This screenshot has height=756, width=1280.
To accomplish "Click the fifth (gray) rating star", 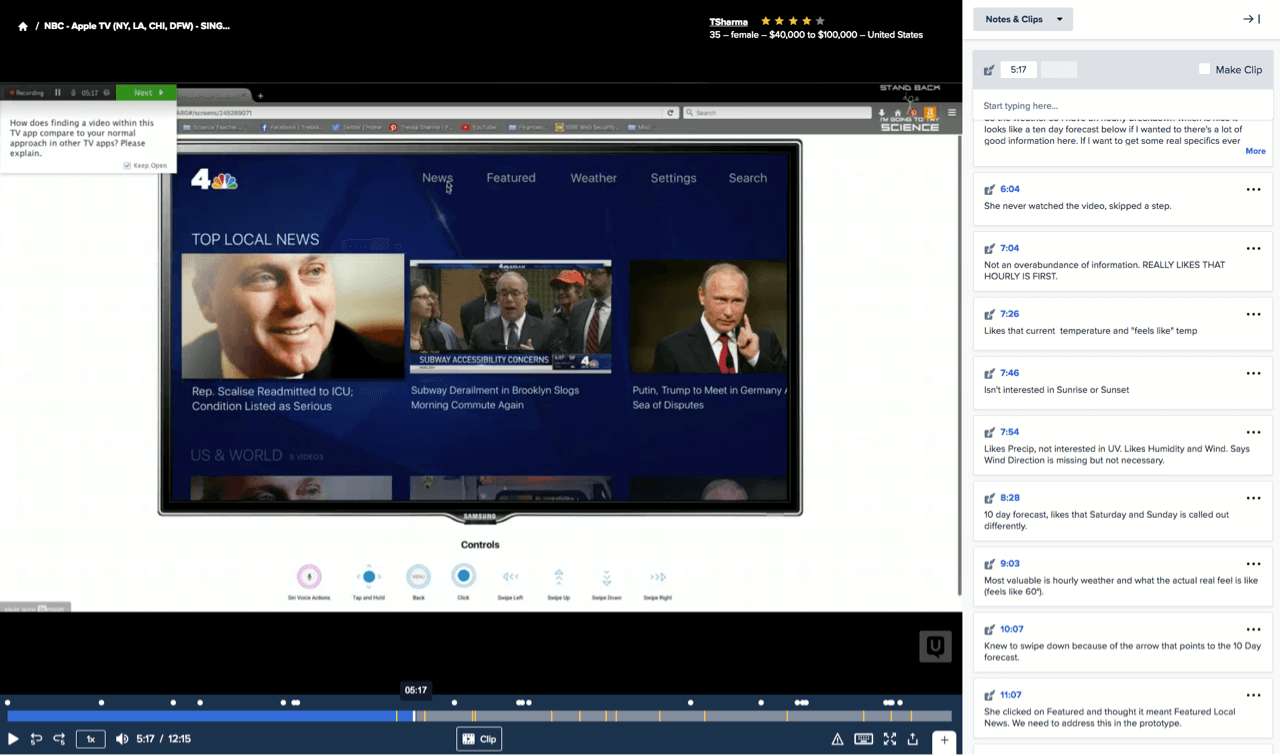I will point(820,20).
